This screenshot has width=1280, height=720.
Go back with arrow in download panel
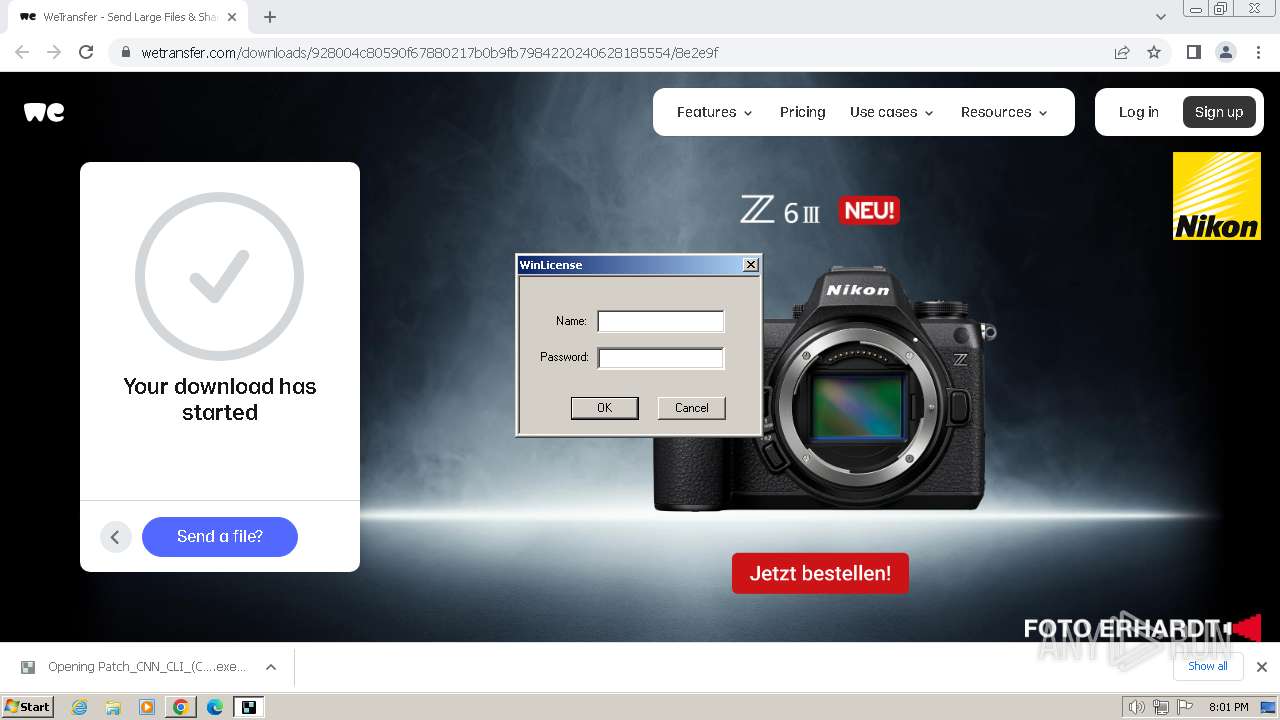click(x=115, y=537)
